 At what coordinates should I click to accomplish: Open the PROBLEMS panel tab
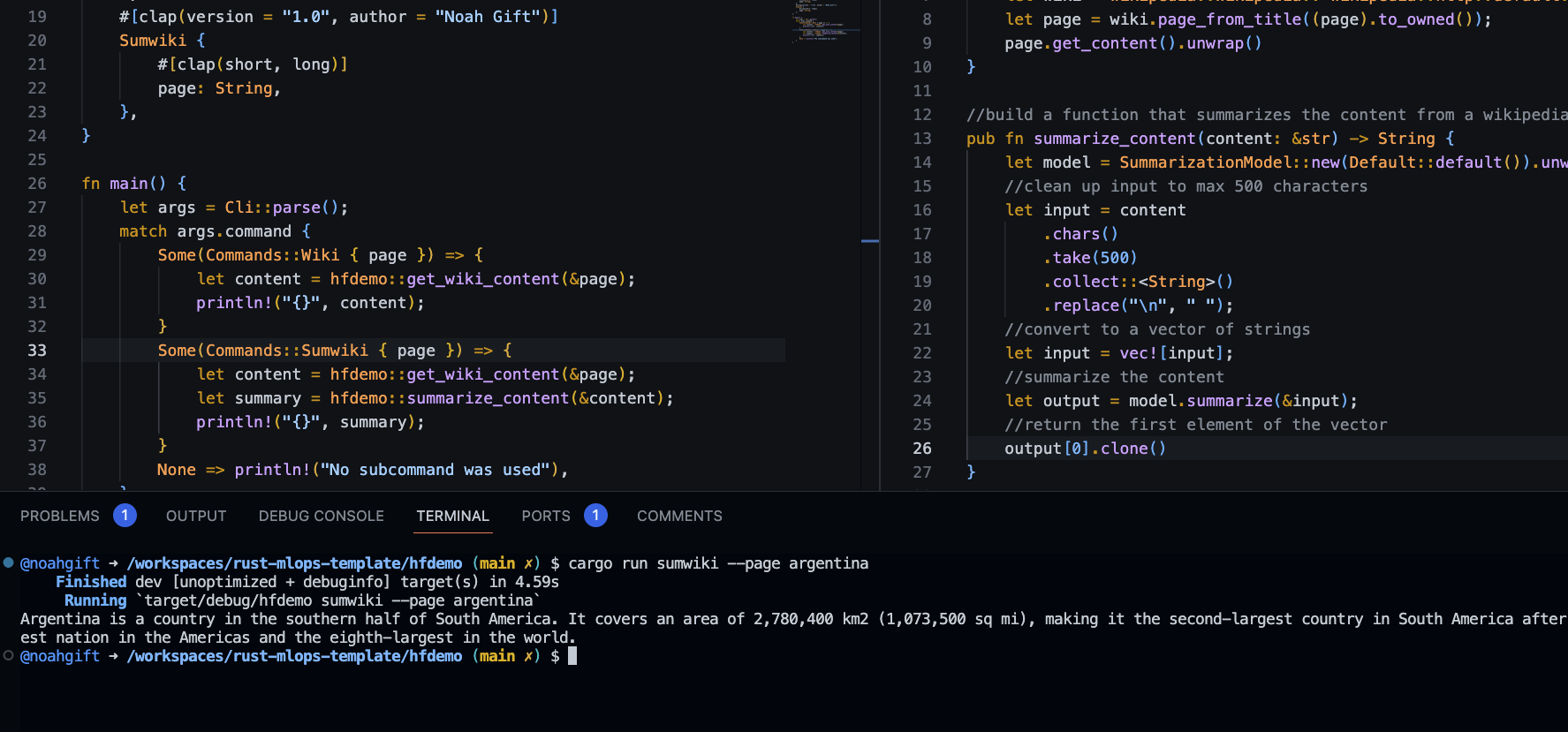pyautogui.click(x=60, y=516)
